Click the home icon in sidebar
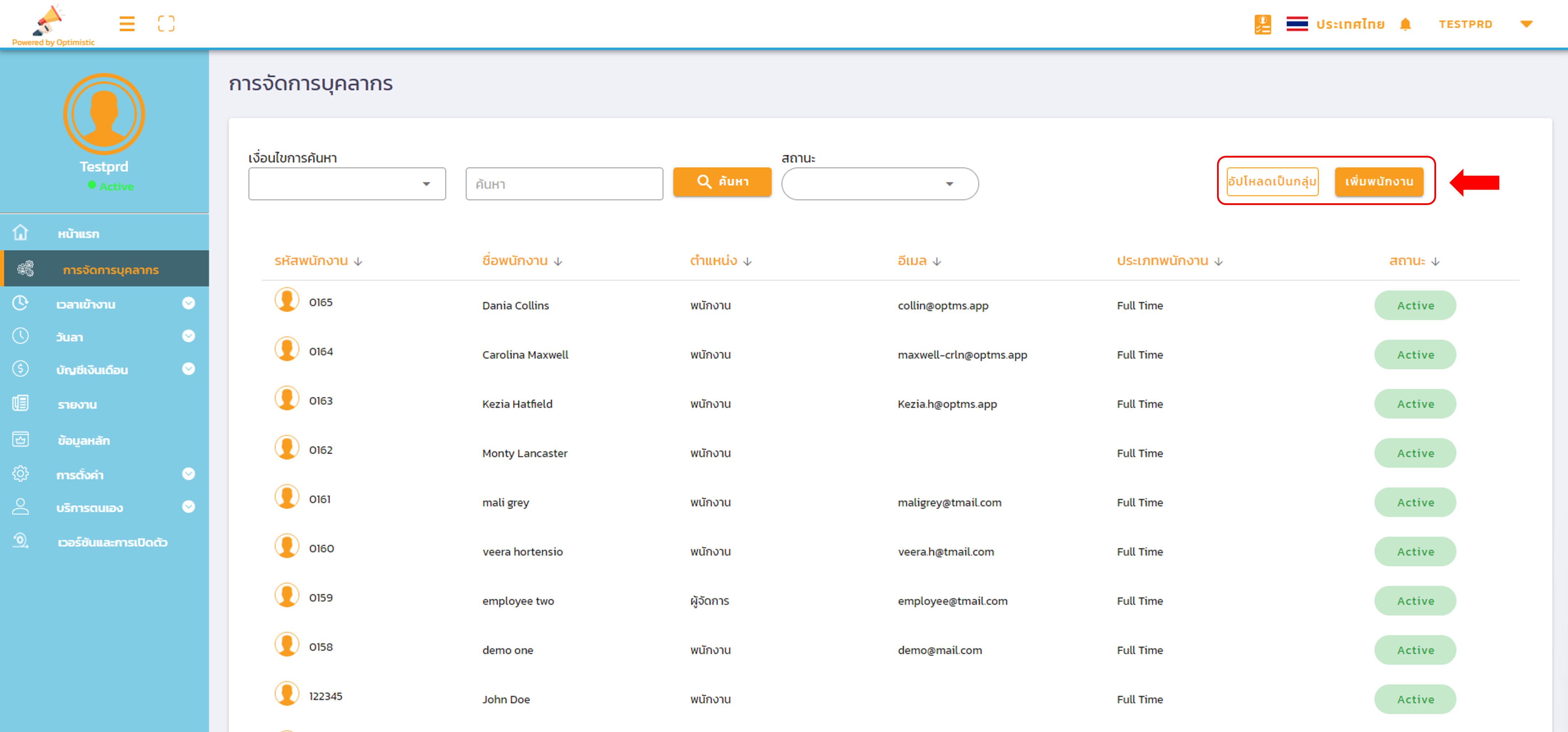1568x732 pixels. coord(21,232)
